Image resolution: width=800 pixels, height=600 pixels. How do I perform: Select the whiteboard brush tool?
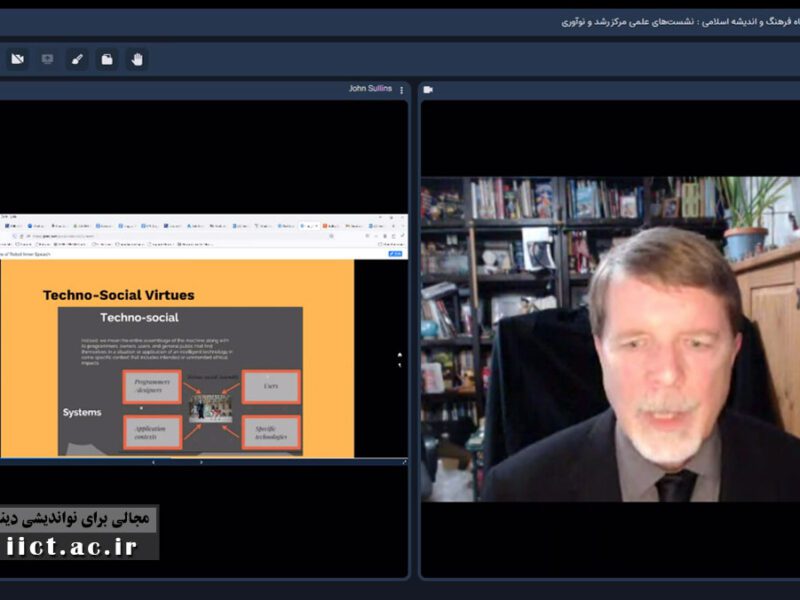click(77, 59)
